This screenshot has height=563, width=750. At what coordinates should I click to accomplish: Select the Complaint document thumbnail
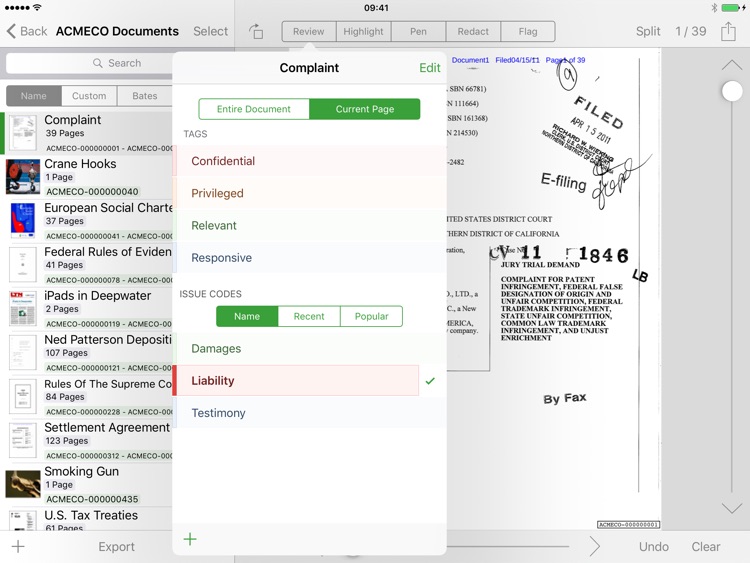[x=22, y=132]
